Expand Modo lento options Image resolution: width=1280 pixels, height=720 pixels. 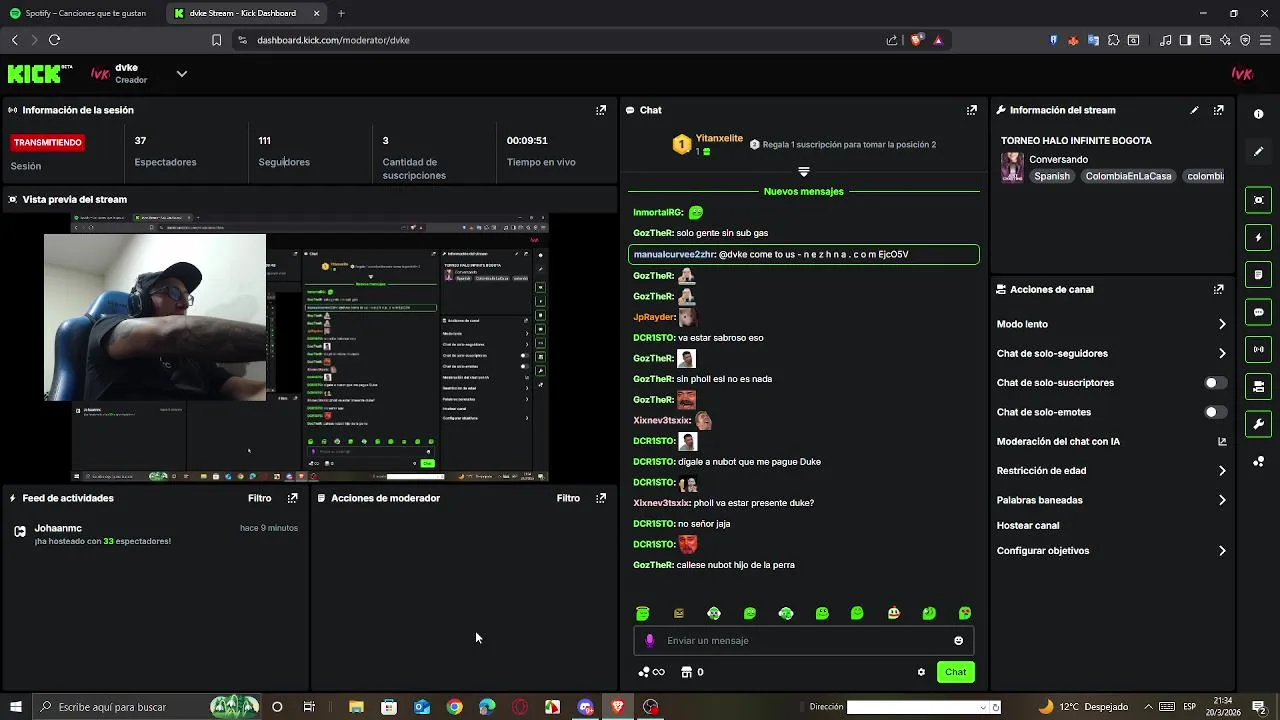[1222, 324]
